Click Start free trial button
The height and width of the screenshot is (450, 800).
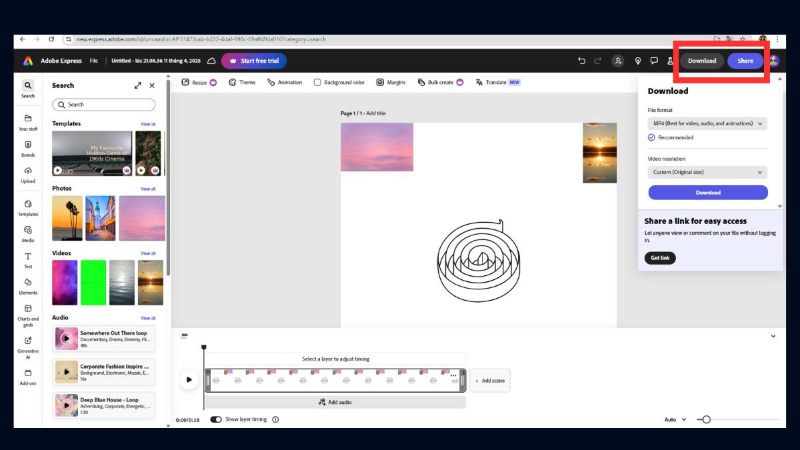(x=254, y=61)
